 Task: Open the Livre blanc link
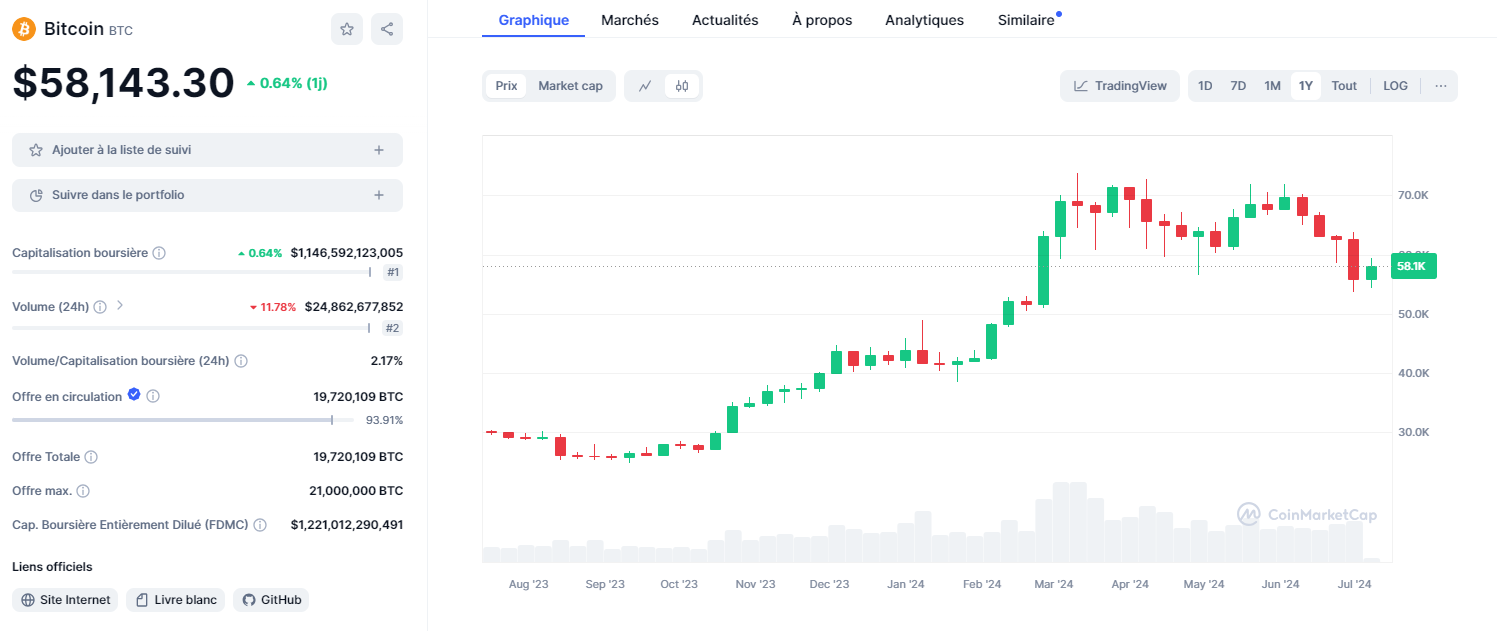coord(175,599)
